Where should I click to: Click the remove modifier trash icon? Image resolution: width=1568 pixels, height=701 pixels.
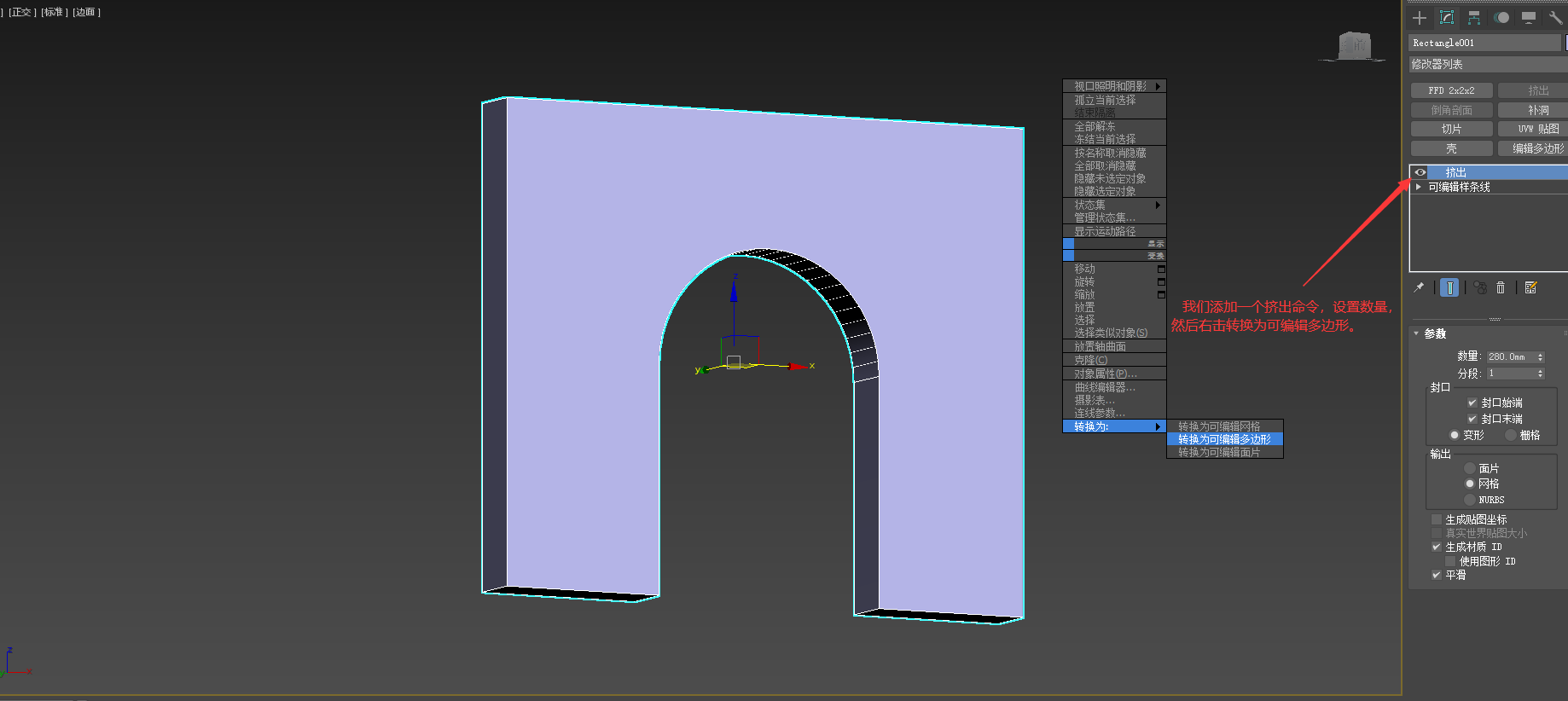(x=1501, y=288)
